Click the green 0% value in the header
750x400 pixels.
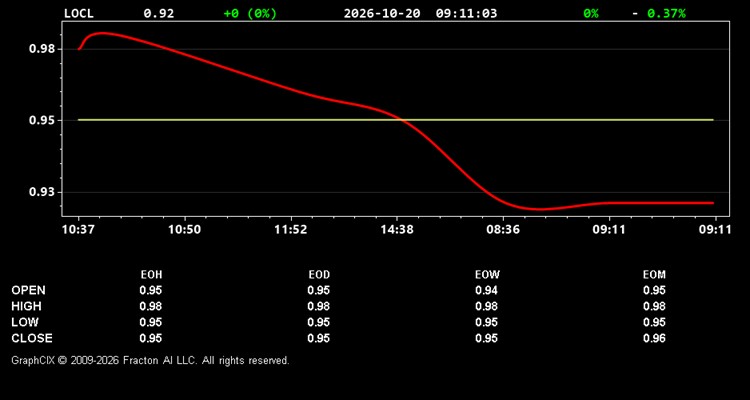[x=591, y=13]
